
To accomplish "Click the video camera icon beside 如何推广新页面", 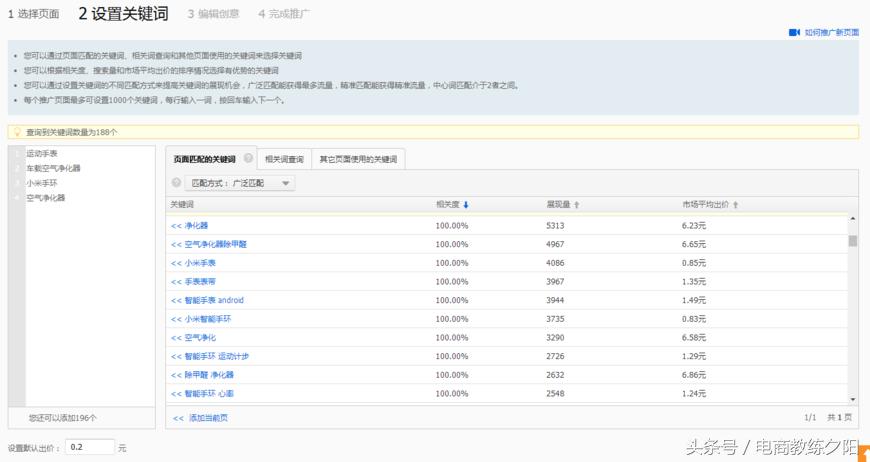I will pos(794,33).
